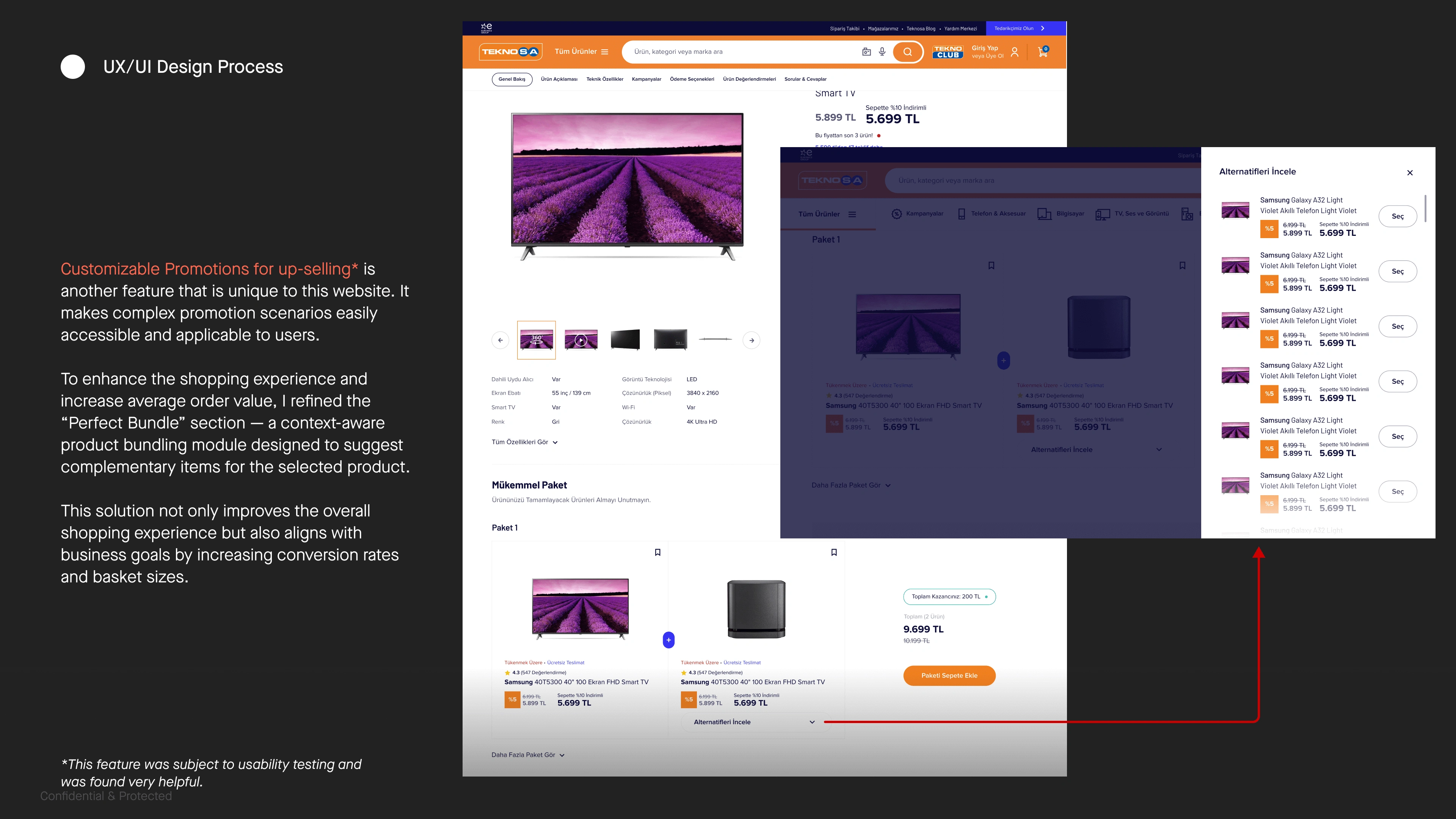Open the Tüm Ürünler menu
1456x819 pixels.
click(581, 52)
